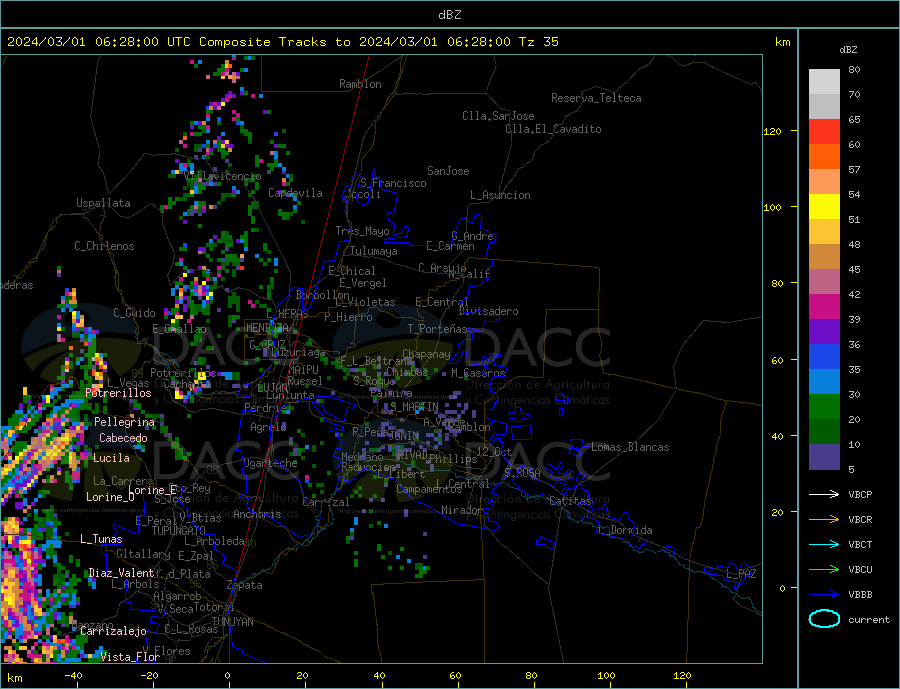900x689 pixels.
Task: Click the Anchoris place label
Action: click(257, 514)
